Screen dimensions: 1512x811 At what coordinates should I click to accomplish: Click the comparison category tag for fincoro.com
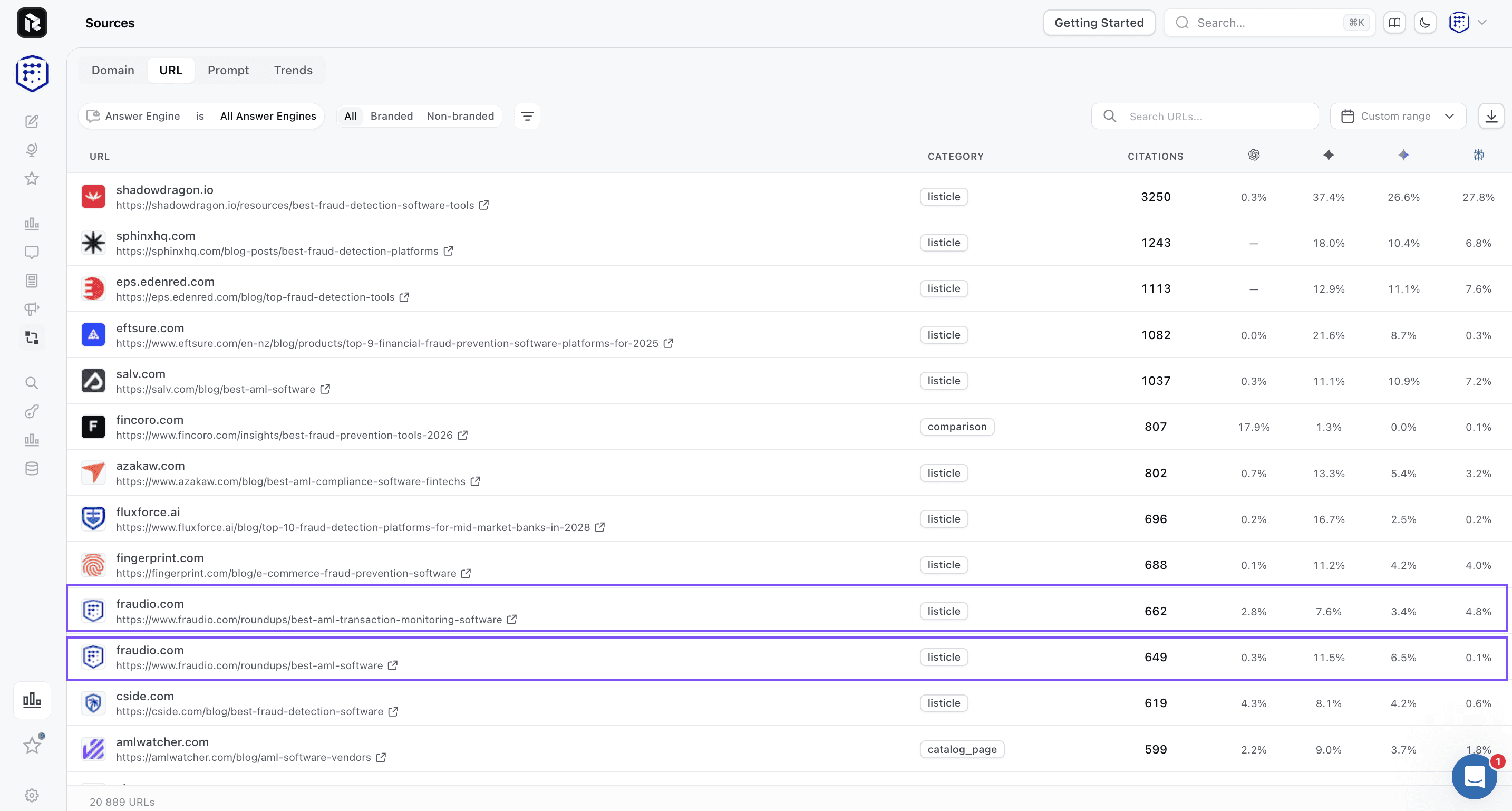(x=957, y=427)
